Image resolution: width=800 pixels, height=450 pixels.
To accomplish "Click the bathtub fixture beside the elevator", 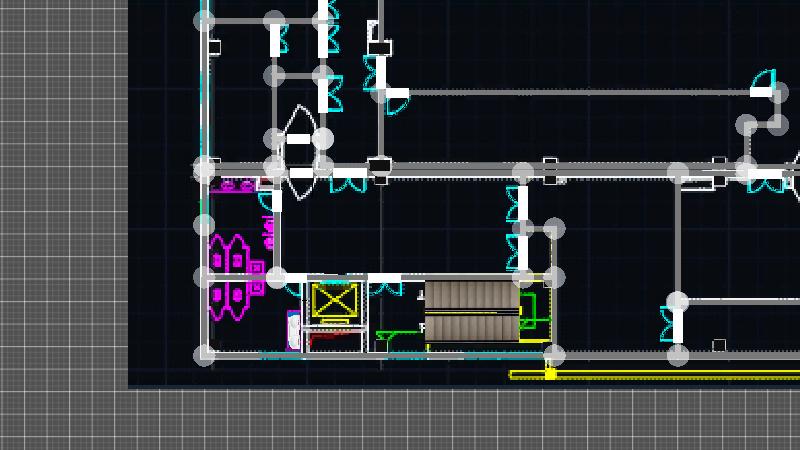I will 293,331.
